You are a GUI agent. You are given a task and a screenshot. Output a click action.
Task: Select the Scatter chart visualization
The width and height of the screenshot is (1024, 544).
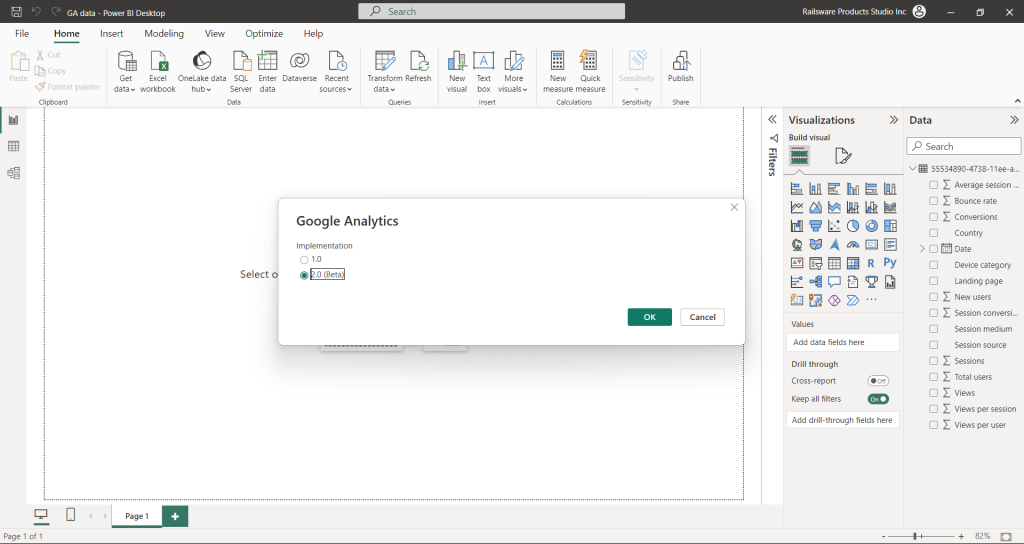(834, 226)
